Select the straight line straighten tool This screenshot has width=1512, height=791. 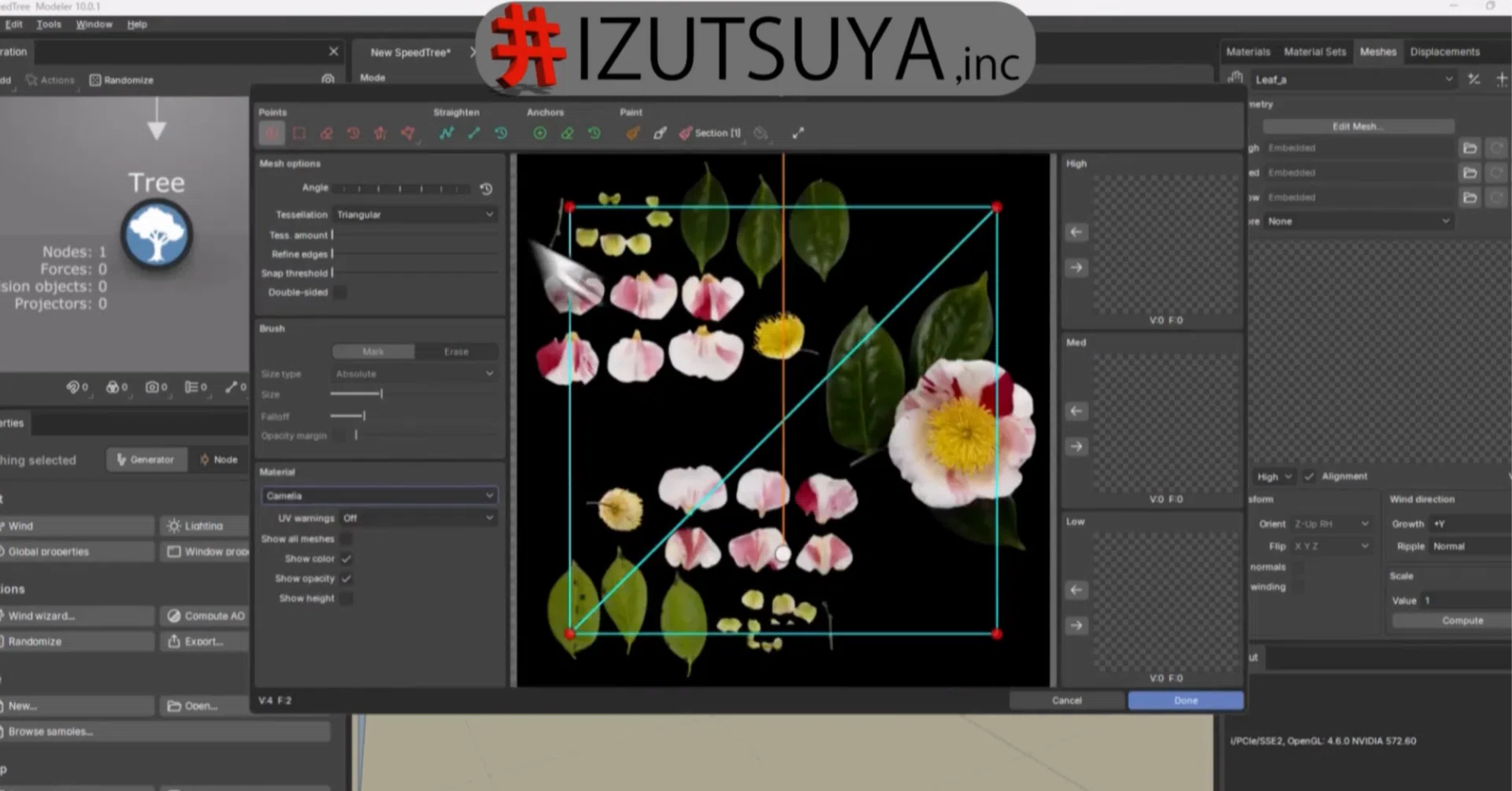(x=473, y=134)
